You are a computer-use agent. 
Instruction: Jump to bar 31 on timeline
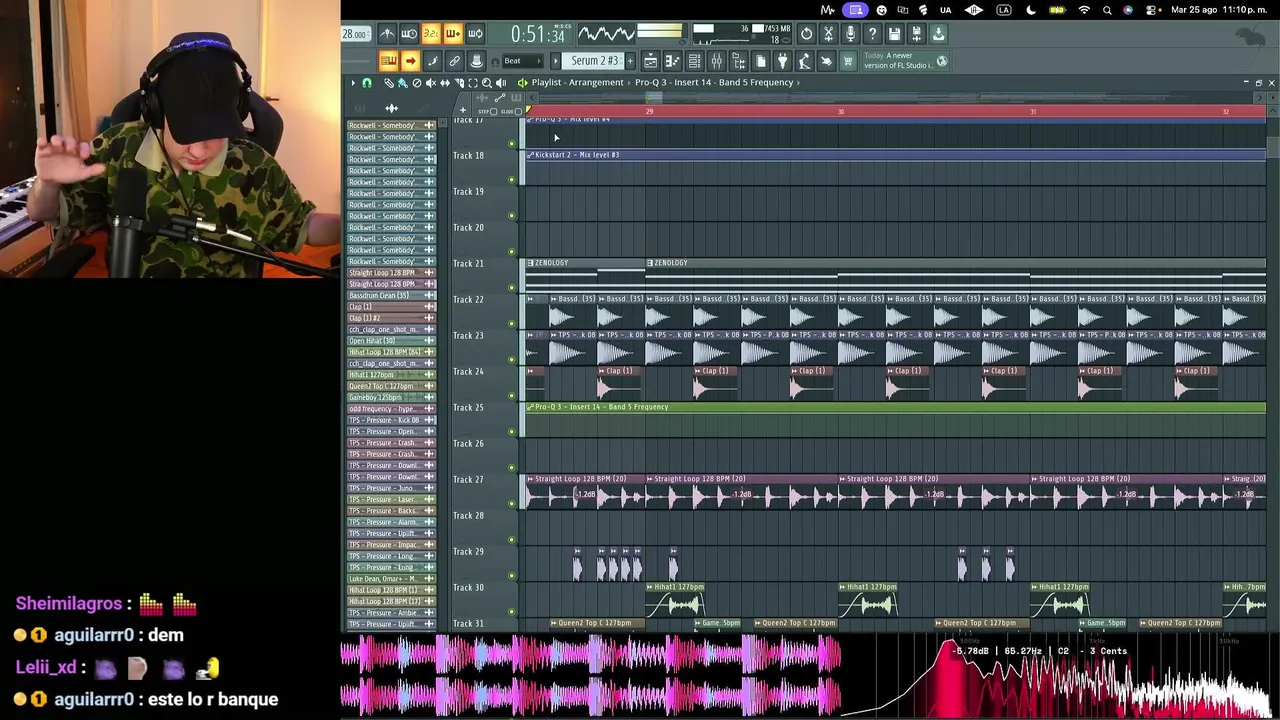point(1033,111)
